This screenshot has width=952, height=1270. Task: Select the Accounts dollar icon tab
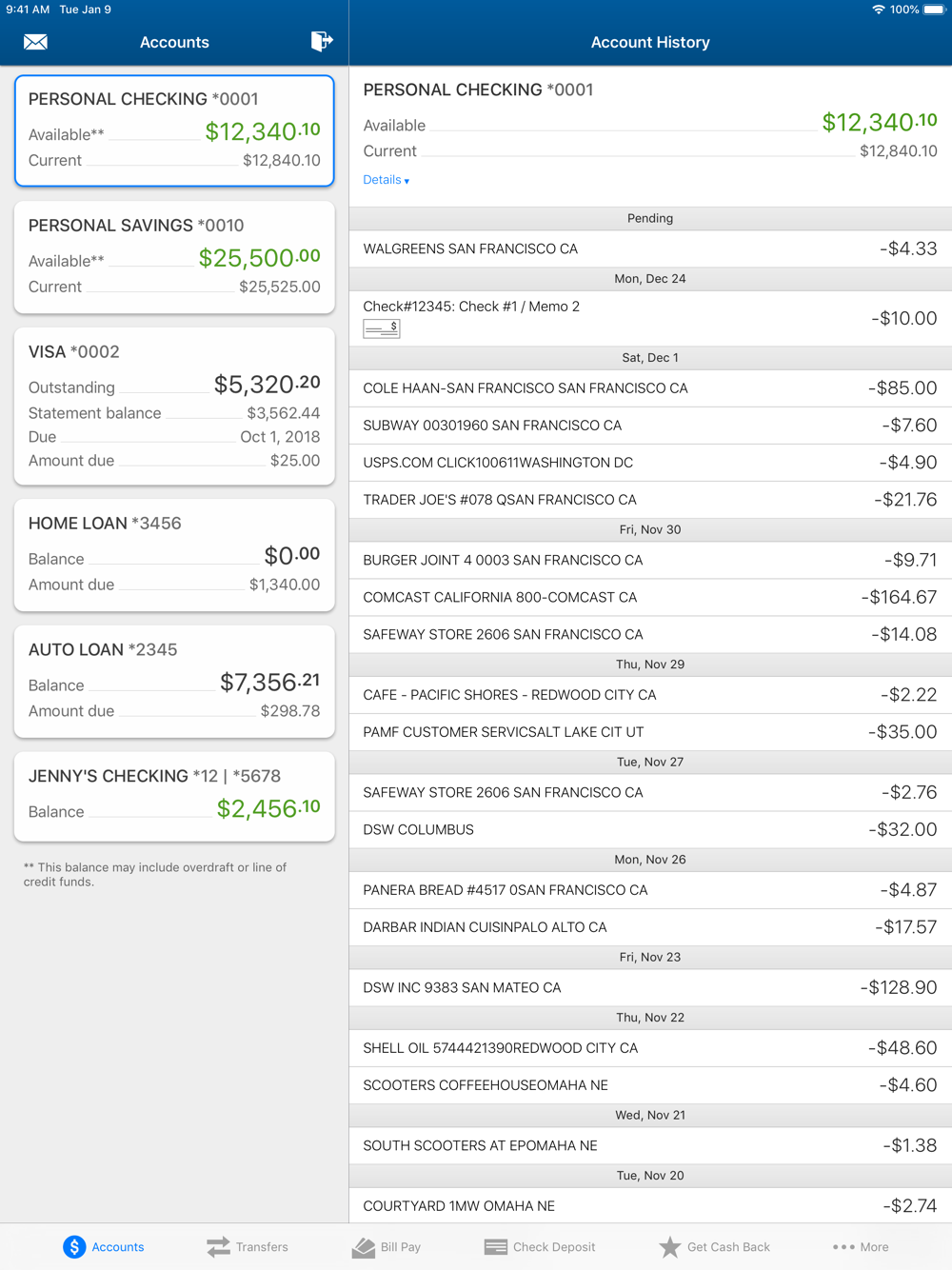[104, 1246]
